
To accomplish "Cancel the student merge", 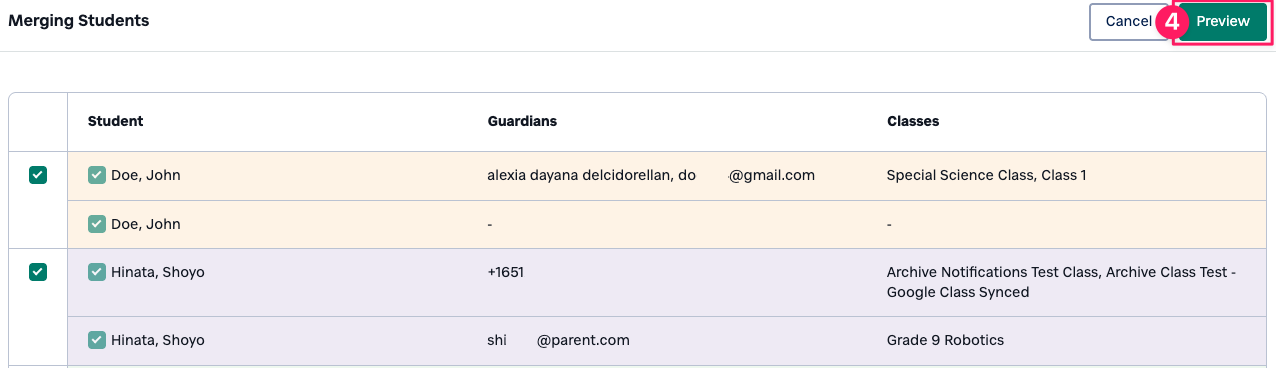I will (x=1128, y=21).
